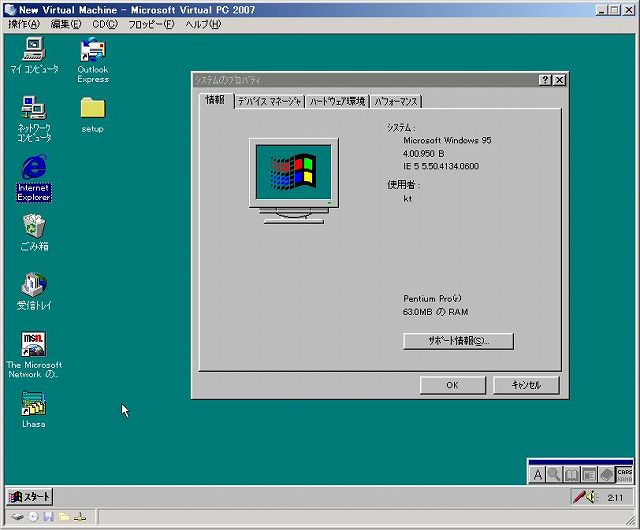Screen dimensions: 640x530
Task: Click the キャンセル button
Action: coord(526,385)
